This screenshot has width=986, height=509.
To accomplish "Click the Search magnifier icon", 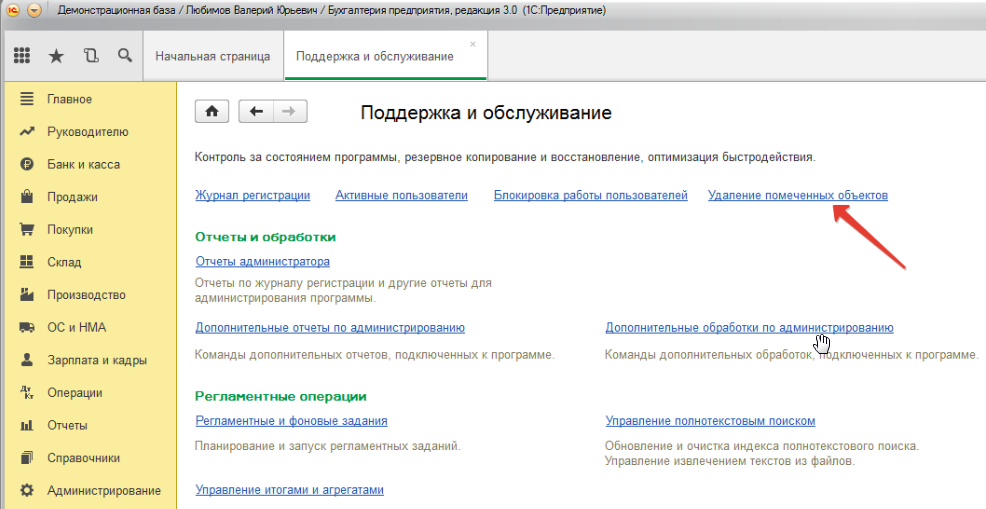I will click(x=125, y=56).
